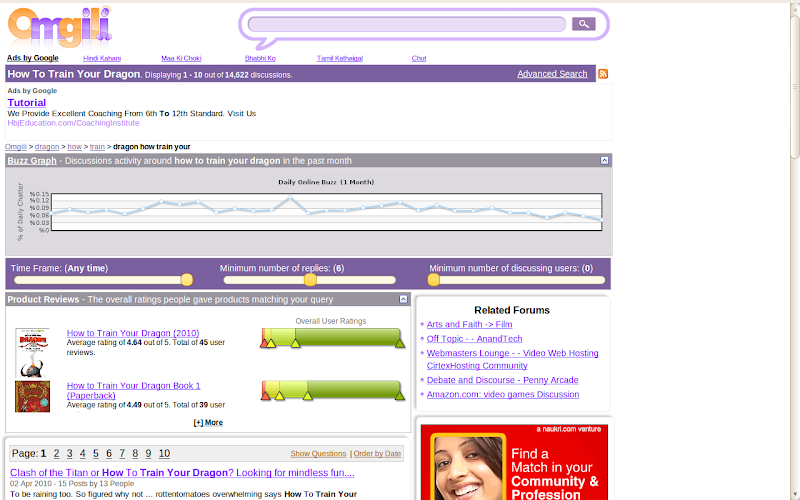The image size is (800, 500).
Task: Click the Book 1 paperback cover thumbnail
Action: point(32,396)
